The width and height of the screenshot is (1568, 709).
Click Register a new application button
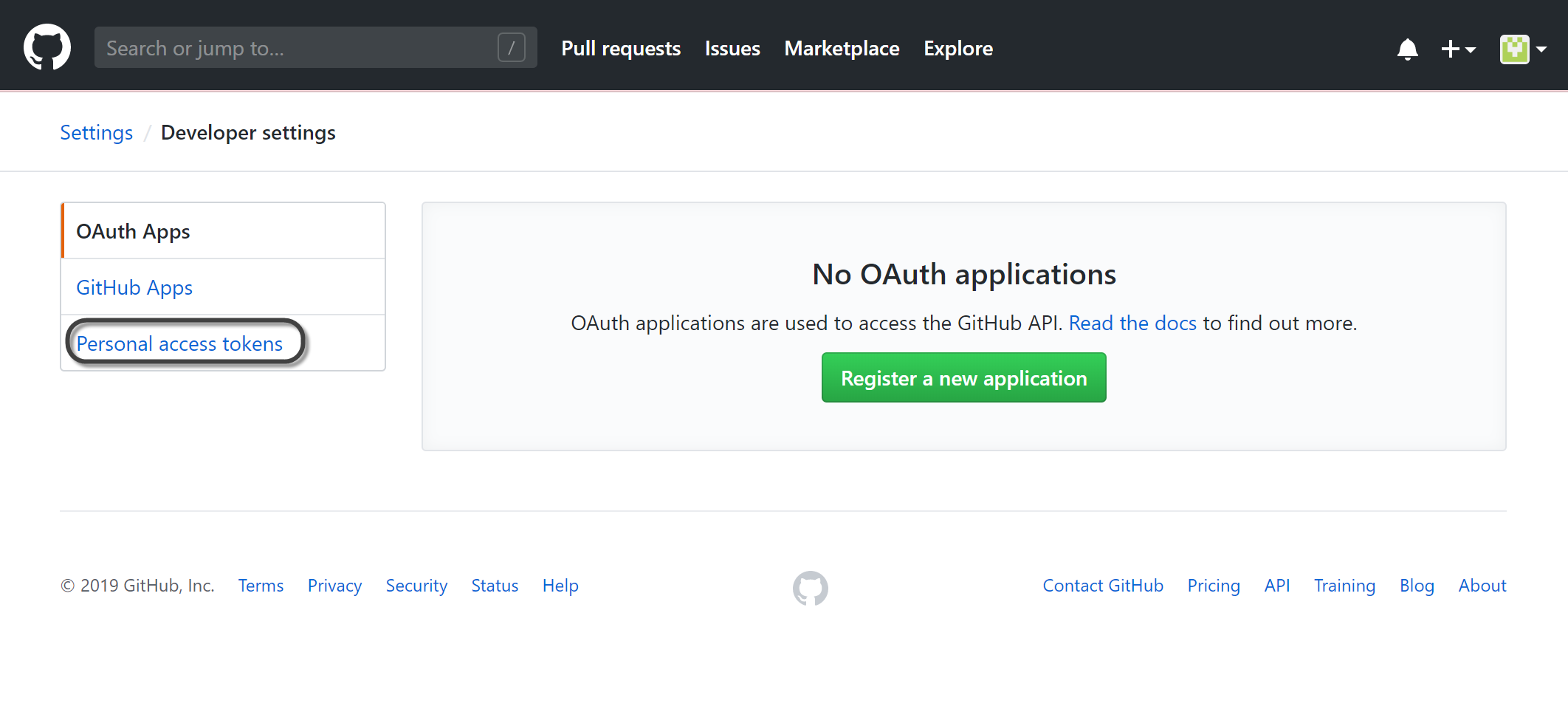pos(964,377)
